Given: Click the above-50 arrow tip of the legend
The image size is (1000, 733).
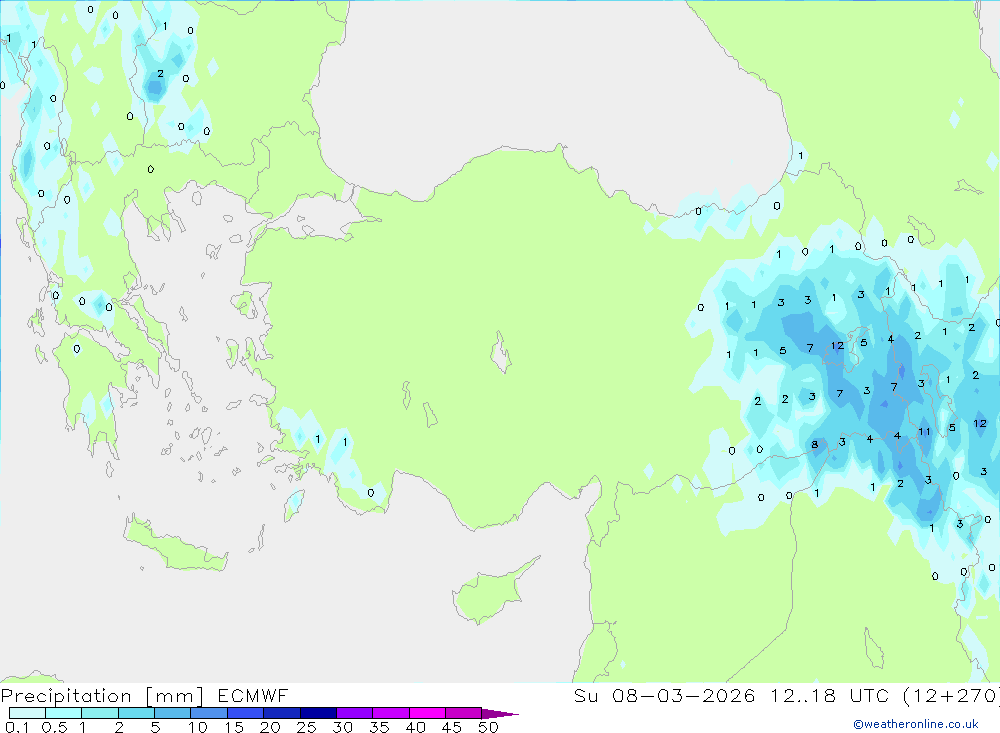Looking at the screenshot, I should click(x=500, y=714).
